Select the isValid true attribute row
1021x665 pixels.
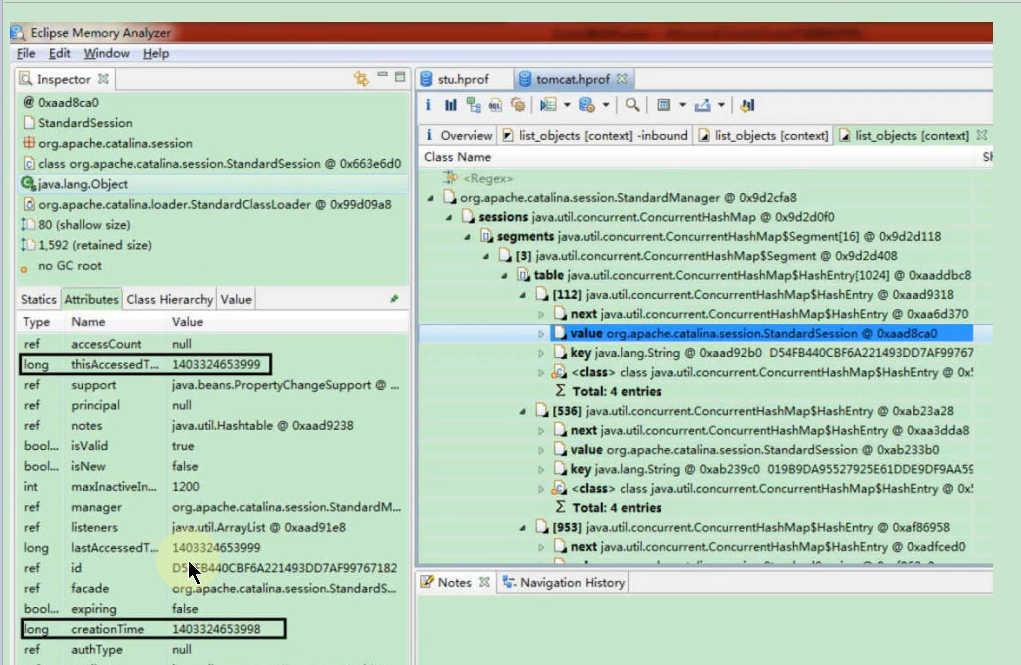coord(212,446)
